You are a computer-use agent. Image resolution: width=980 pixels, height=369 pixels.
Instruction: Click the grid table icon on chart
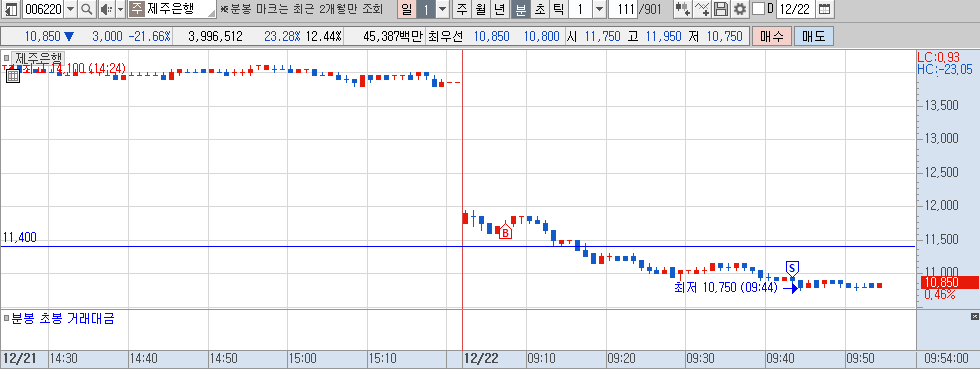pos(12,76)
